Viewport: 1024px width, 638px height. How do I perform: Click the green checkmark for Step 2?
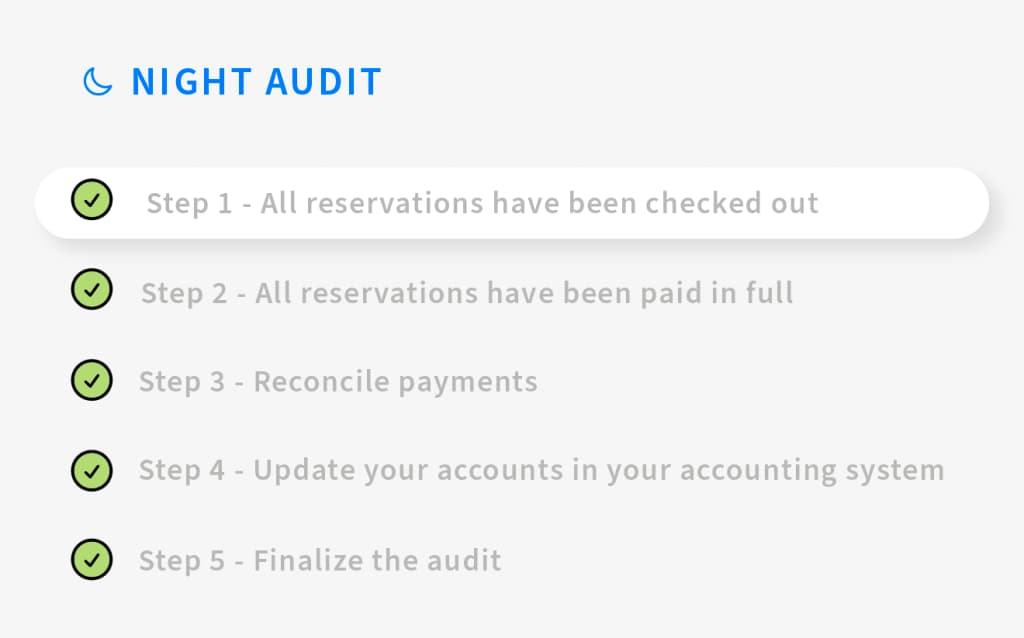pyautogui.click(x=92, y=290)
